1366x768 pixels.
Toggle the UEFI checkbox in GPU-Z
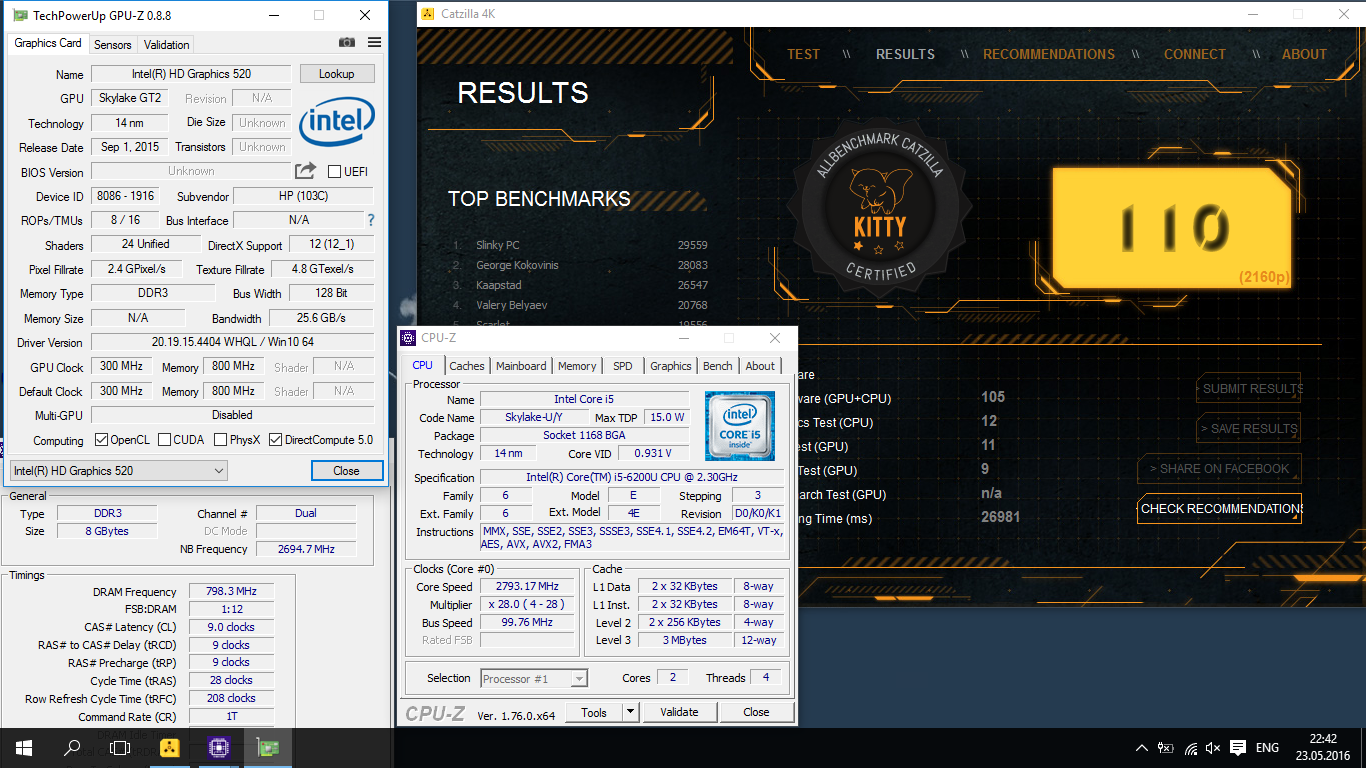pos(334,172)
